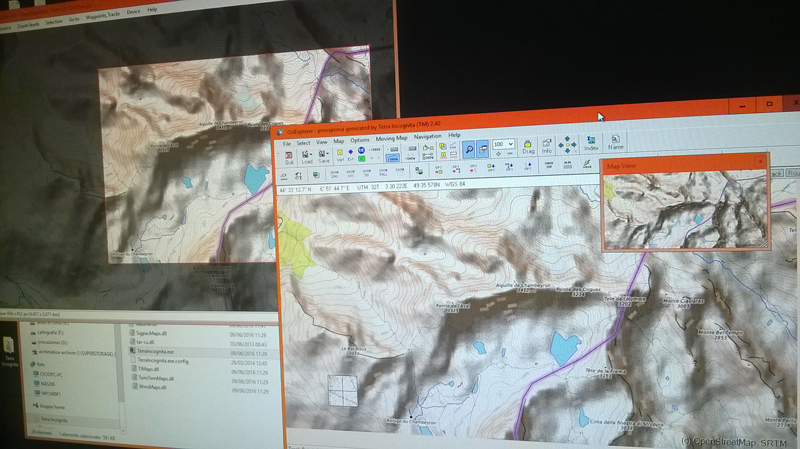Open the File menu in OziExplorer
This screenshot has height=449, width=800.
(286, 143)
